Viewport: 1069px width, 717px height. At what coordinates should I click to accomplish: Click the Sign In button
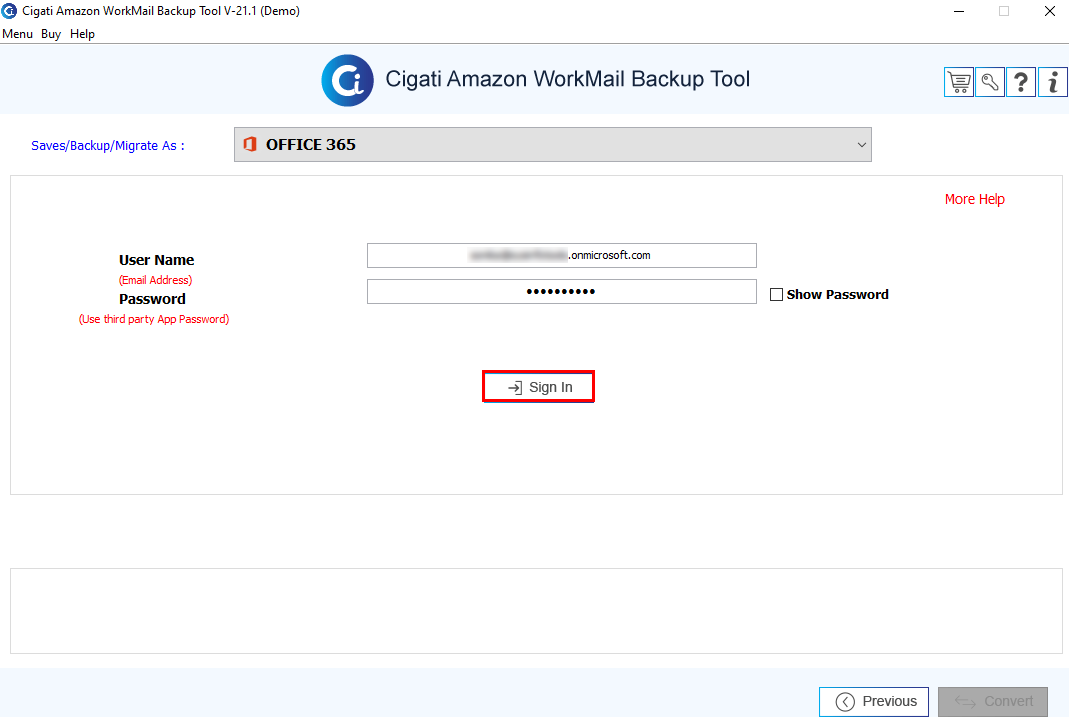pyautogui.click(x=539, y=387)
